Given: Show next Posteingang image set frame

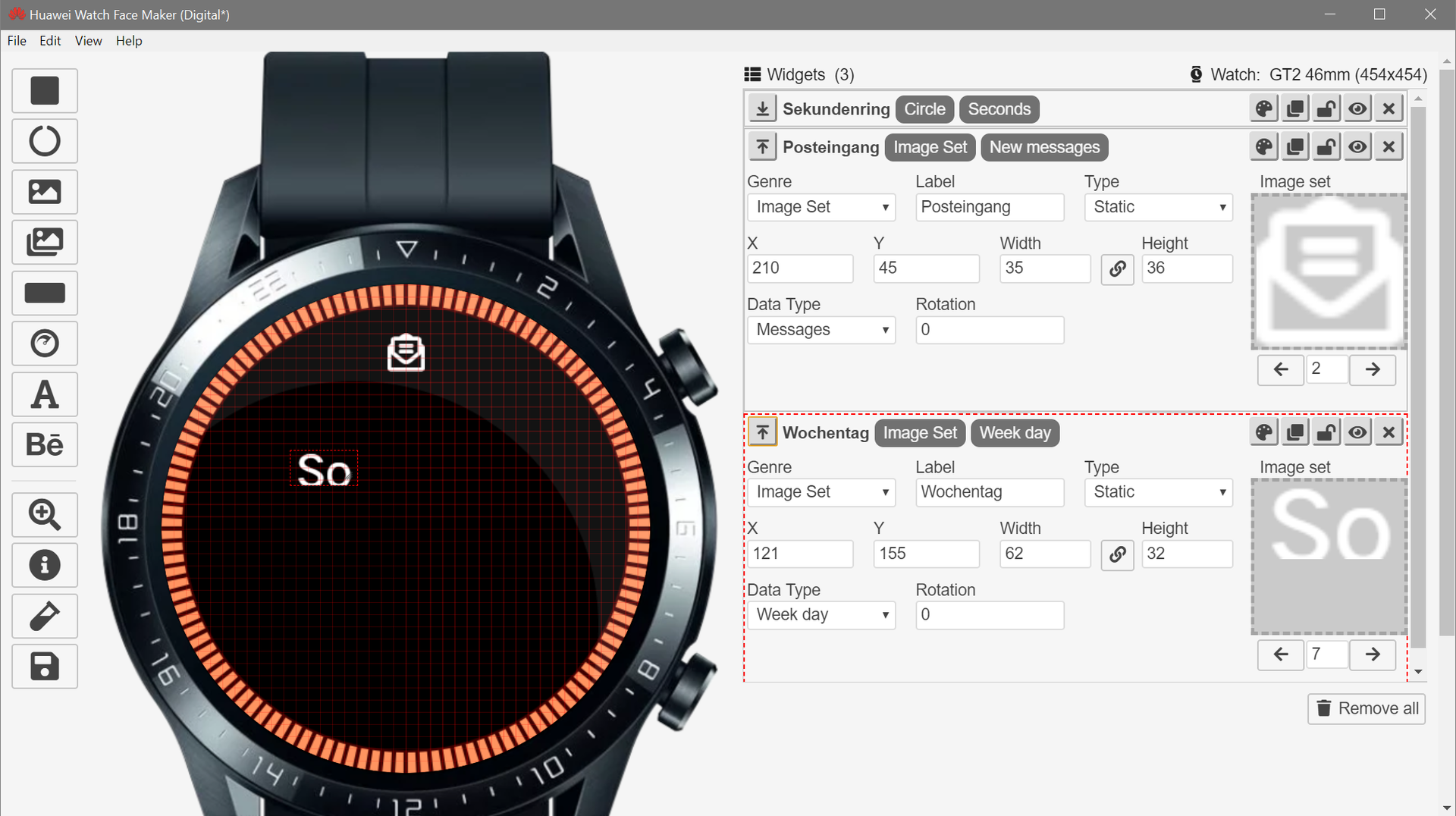Looking at the screenshot, I should [1373, 369].
